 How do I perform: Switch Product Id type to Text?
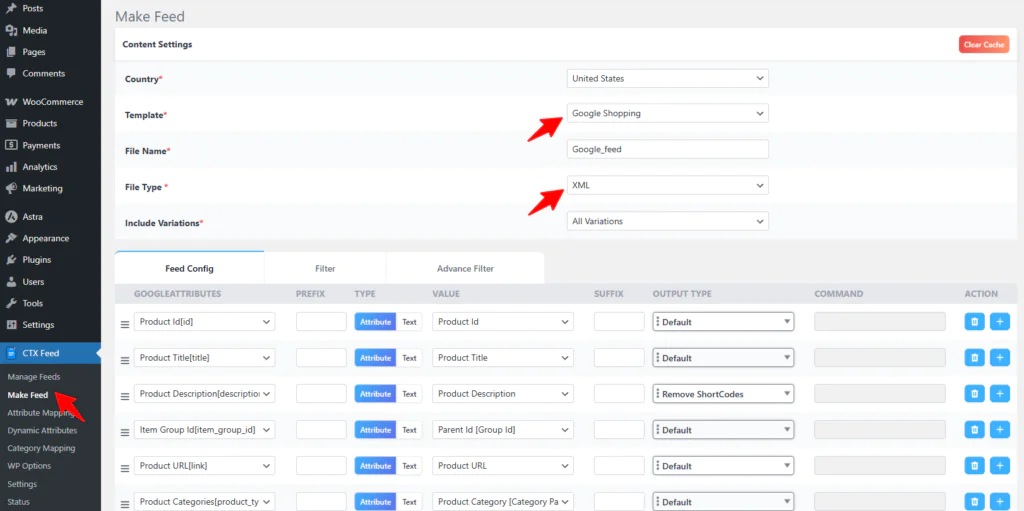click(x=409, y=322)
